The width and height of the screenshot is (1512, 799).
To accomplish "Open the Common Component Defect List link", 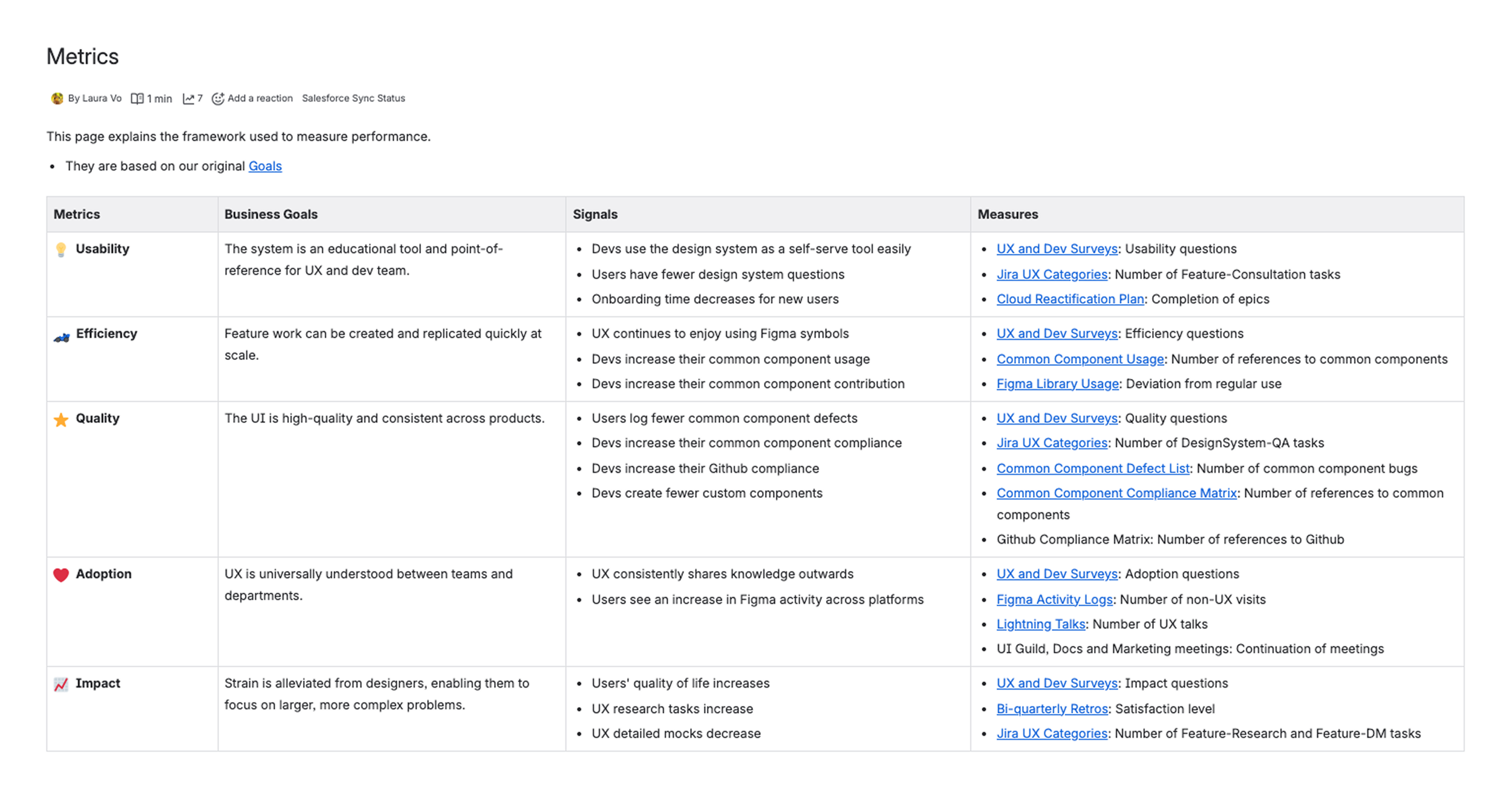I will (x=1092, y=469).
